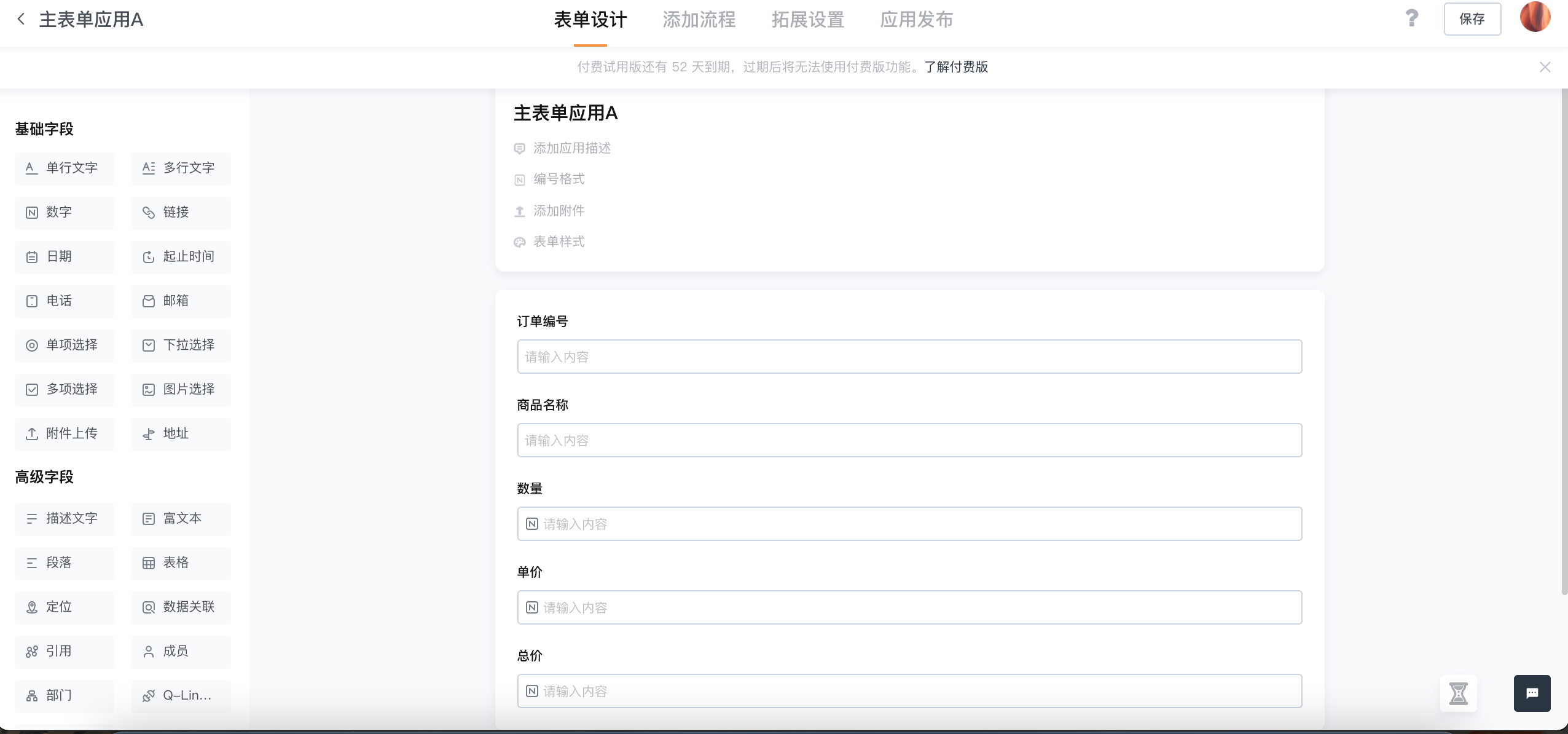Add a 日期 field
Image resolution: width=1568 pixels, height=734 pixels.
point(65,257)
